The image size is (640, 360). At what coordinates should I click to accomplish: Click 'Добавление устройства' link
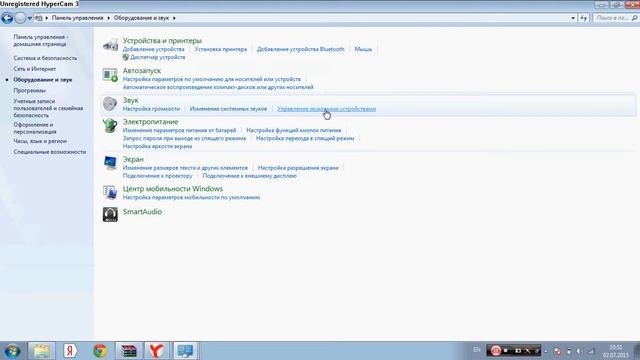(x=153, y=49)
